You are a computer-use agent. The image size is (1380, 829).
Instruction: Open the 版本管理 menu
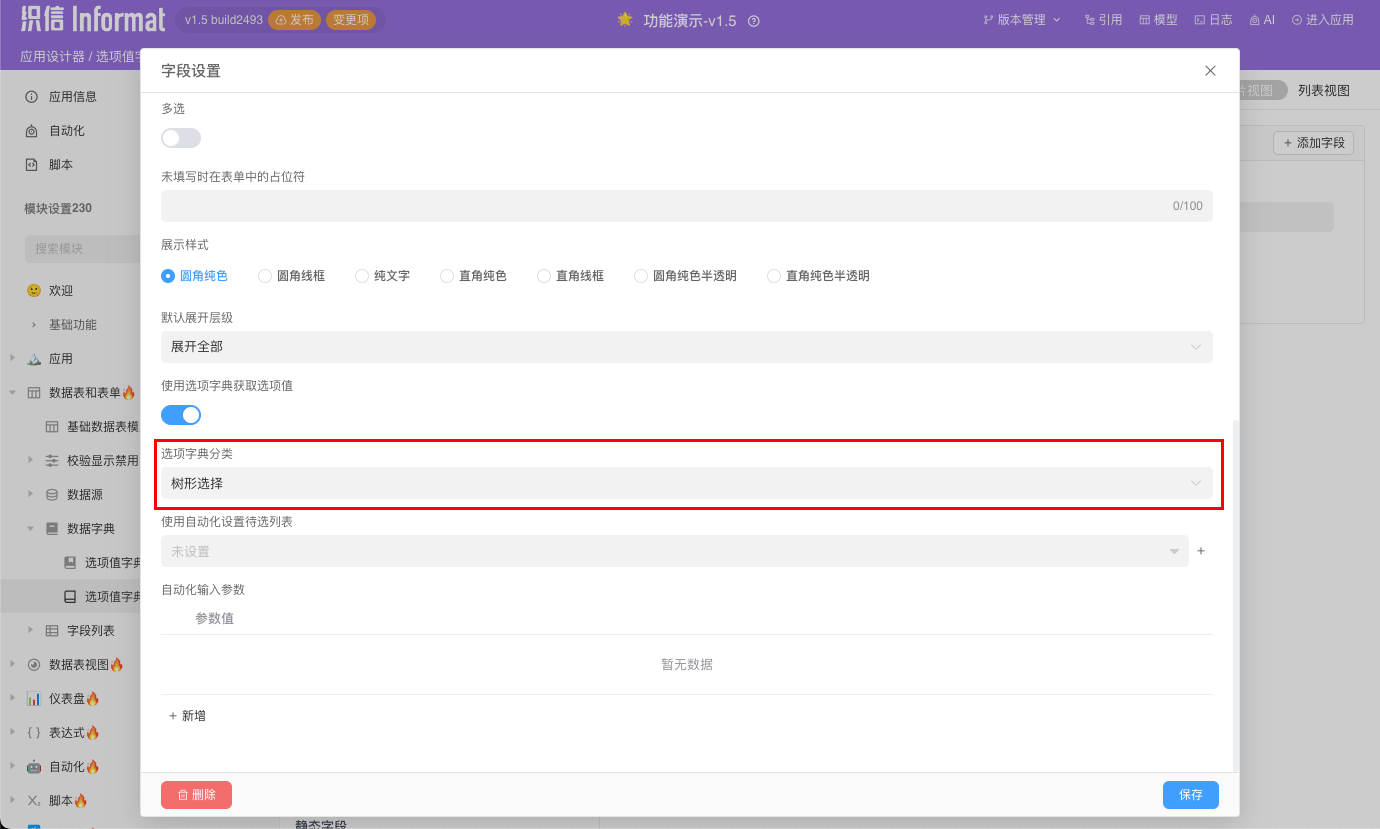(1018, 18)
